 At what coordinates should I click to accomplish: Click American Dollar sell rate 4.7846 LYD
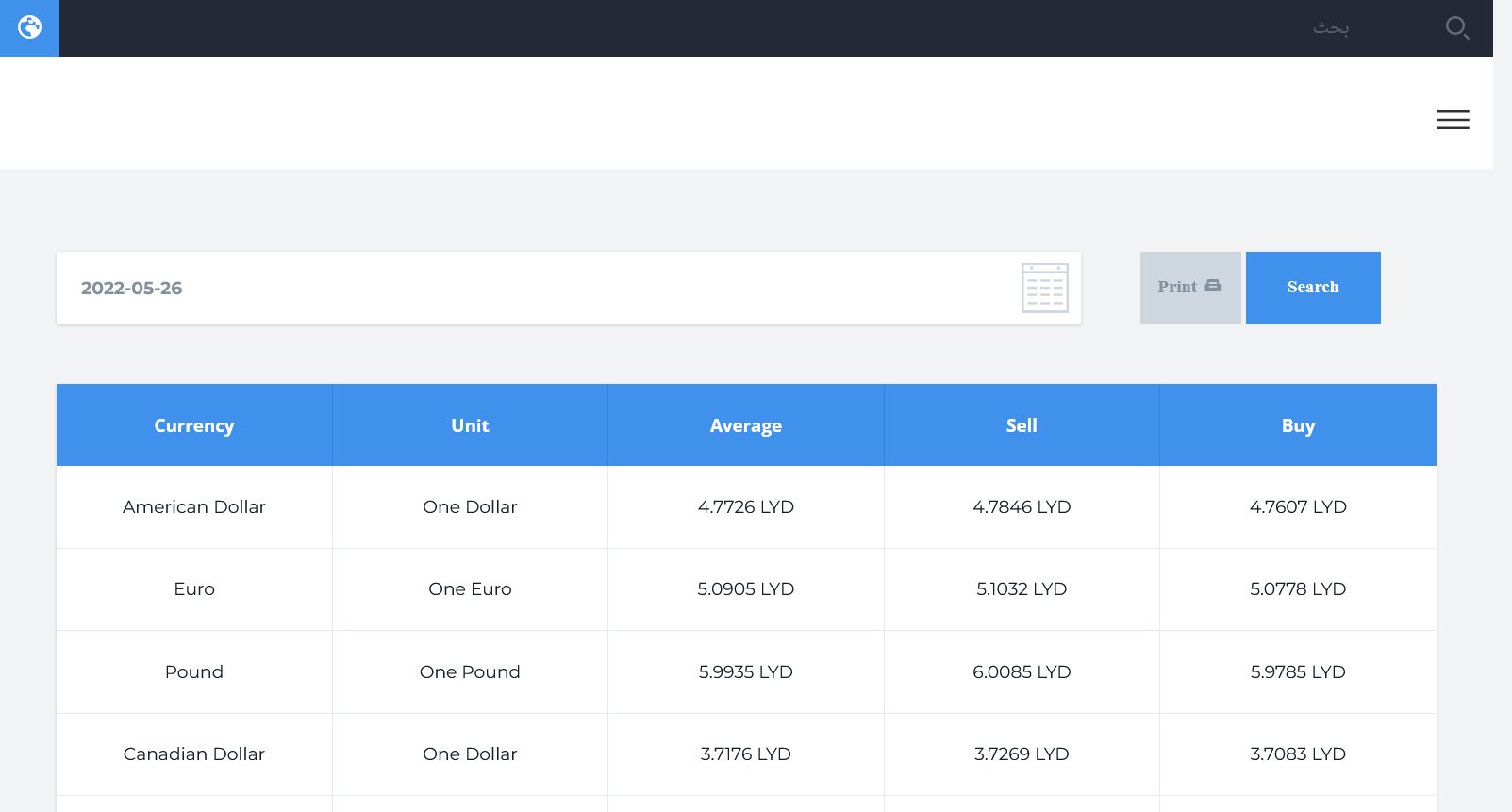pyautogui.click(x=1022, y=507)
